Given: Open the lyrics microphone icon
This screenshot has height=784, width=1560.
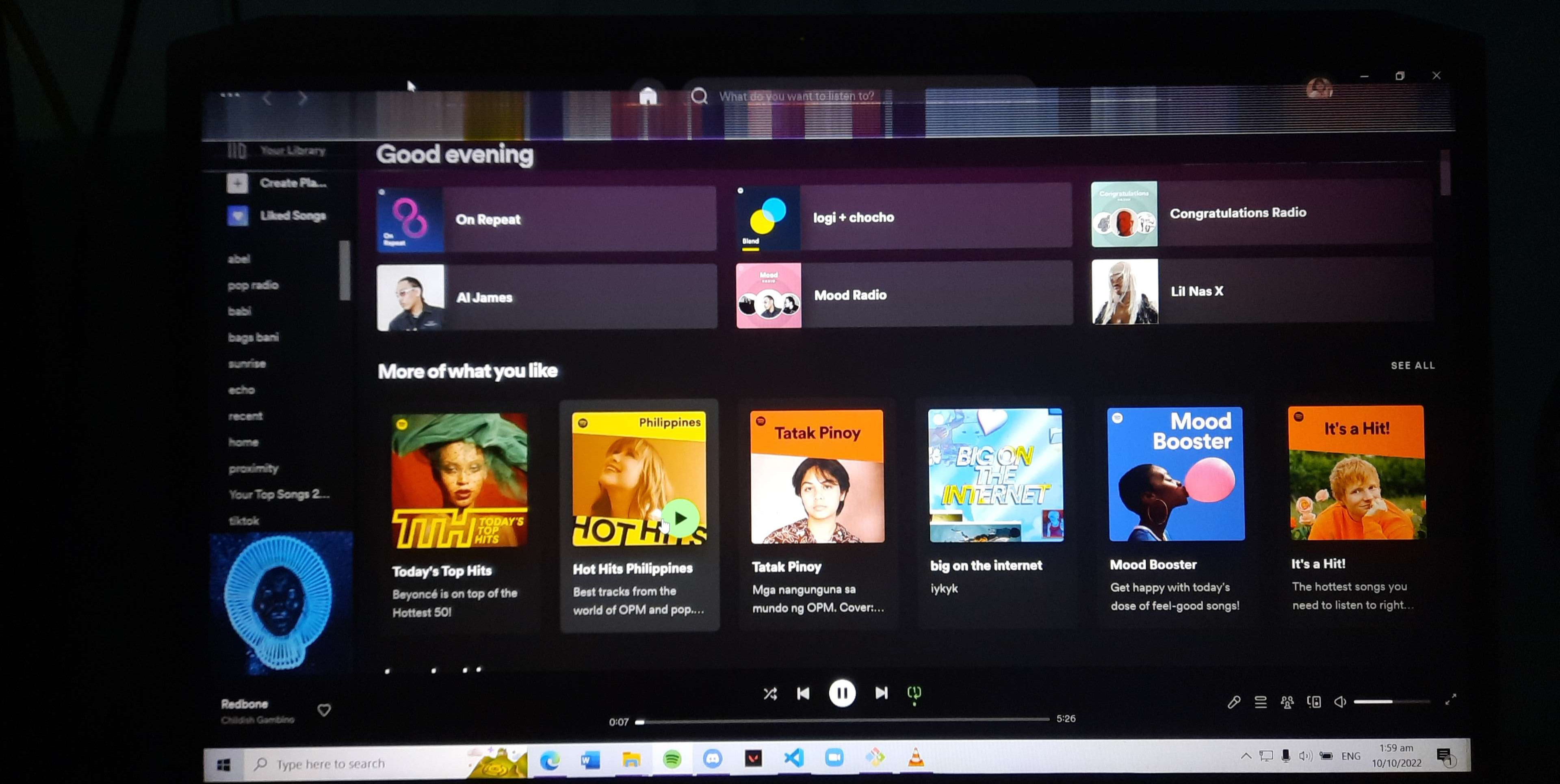Looking at the screenshot, I should pyautogui.click(x=1234, y=702).
